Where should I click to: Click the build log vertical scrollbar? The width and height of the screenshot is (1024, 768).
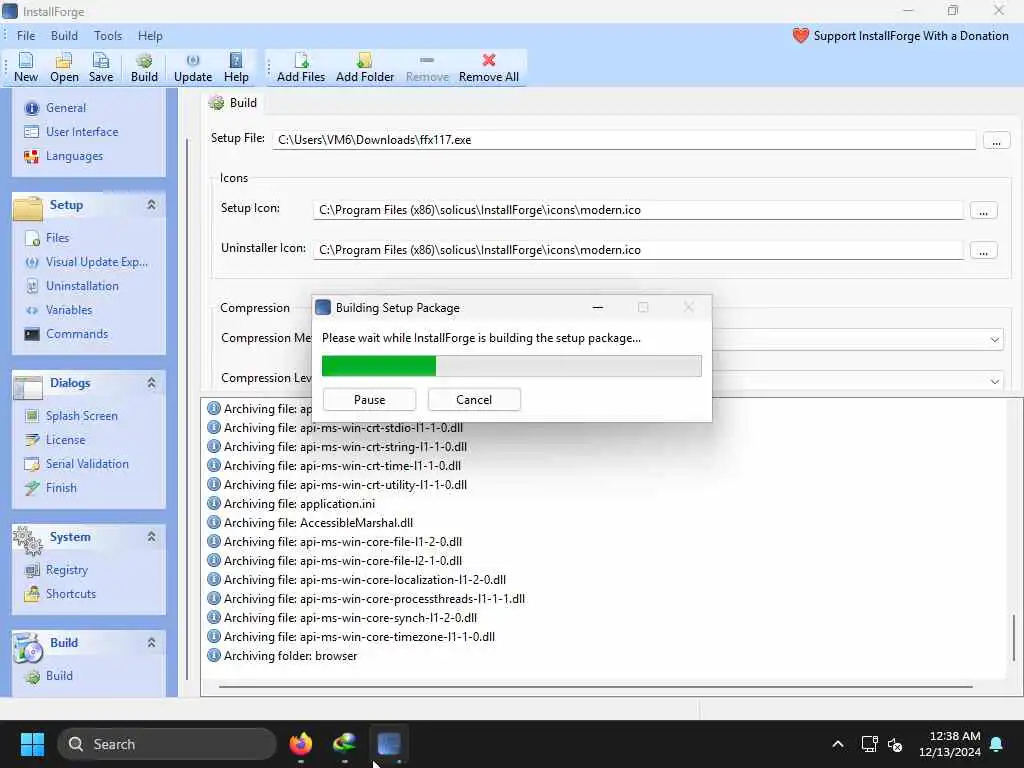click(x=1014, y=637)
